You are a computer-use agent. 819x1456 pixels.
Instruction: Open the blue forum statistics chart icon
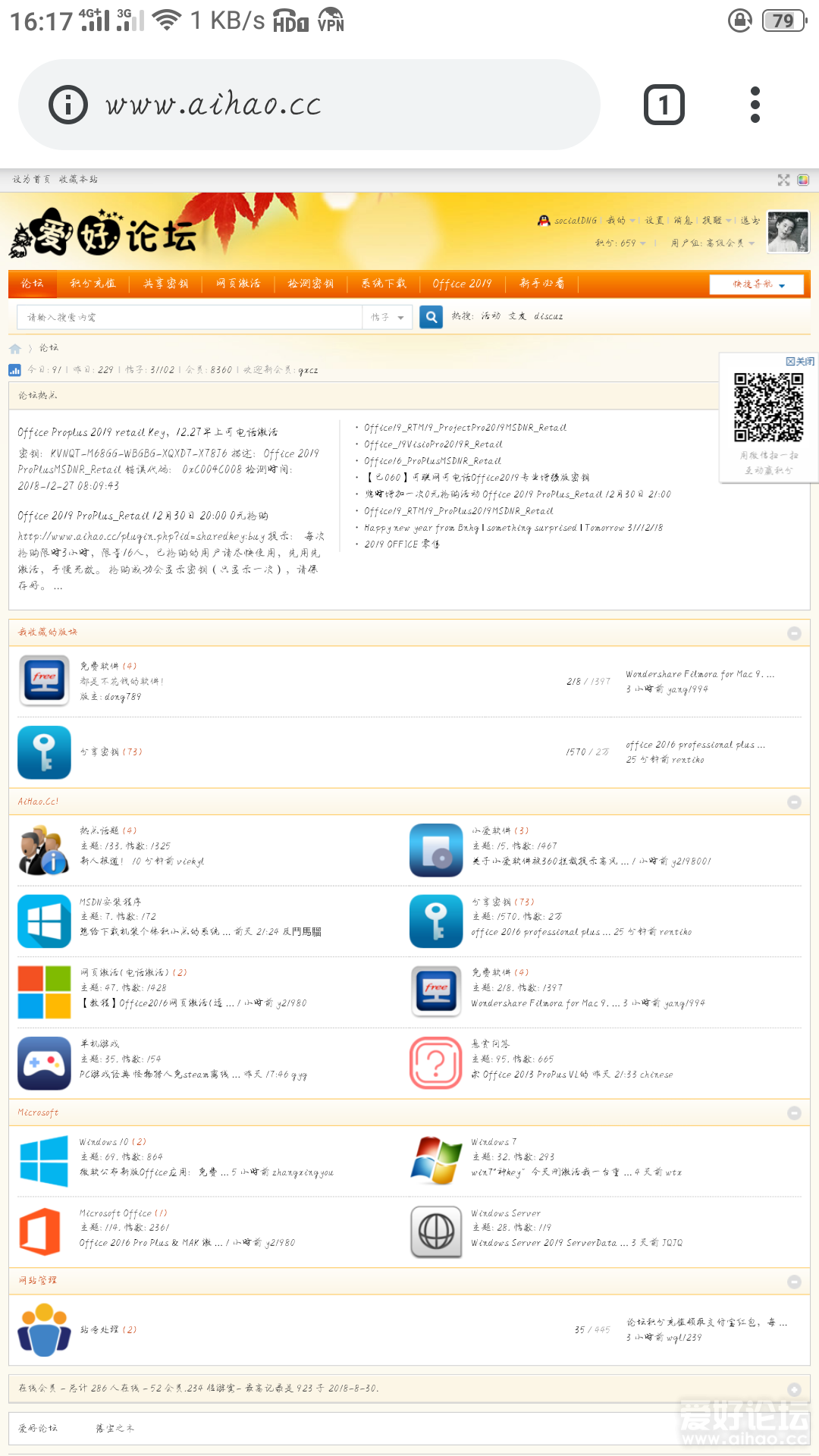pos(14,370)
